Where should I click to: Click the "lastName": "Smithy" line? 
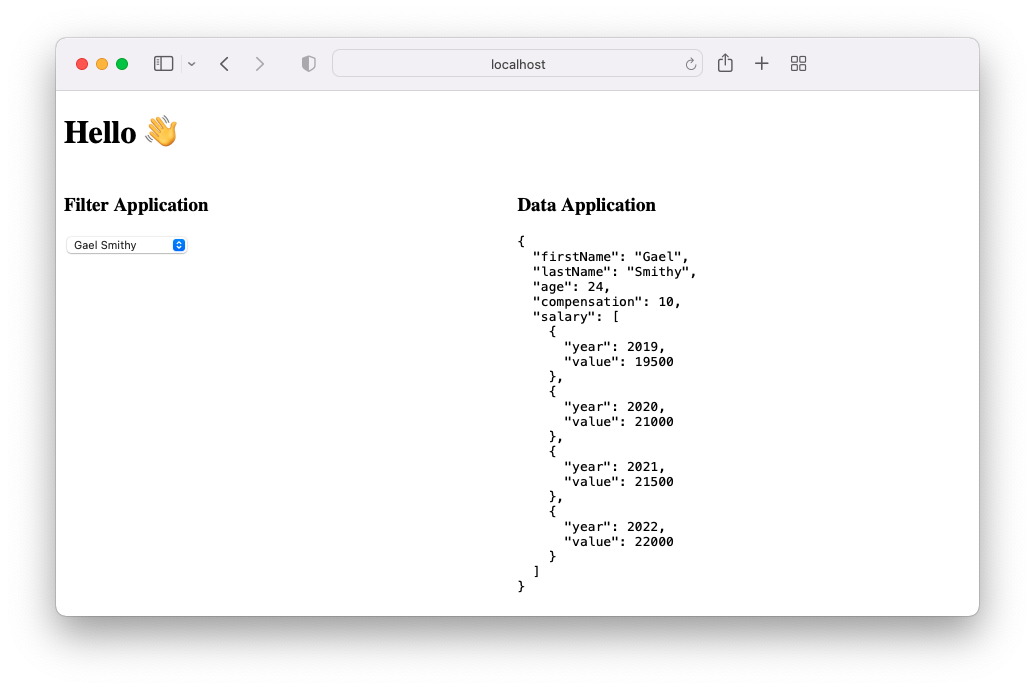[615, 271]
